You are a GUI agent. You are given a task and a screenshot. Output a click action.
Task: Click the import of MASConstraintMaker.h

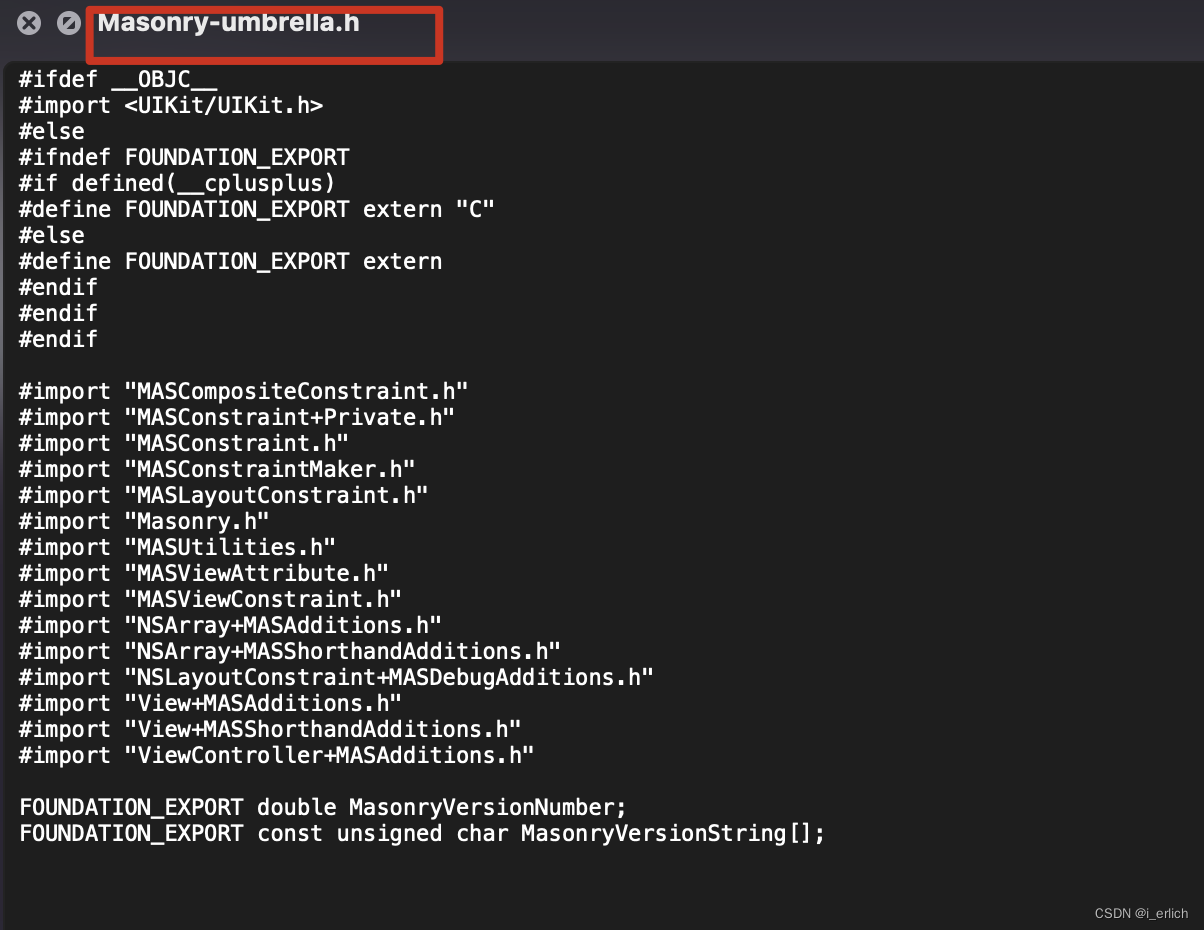(x=217, y=469)
